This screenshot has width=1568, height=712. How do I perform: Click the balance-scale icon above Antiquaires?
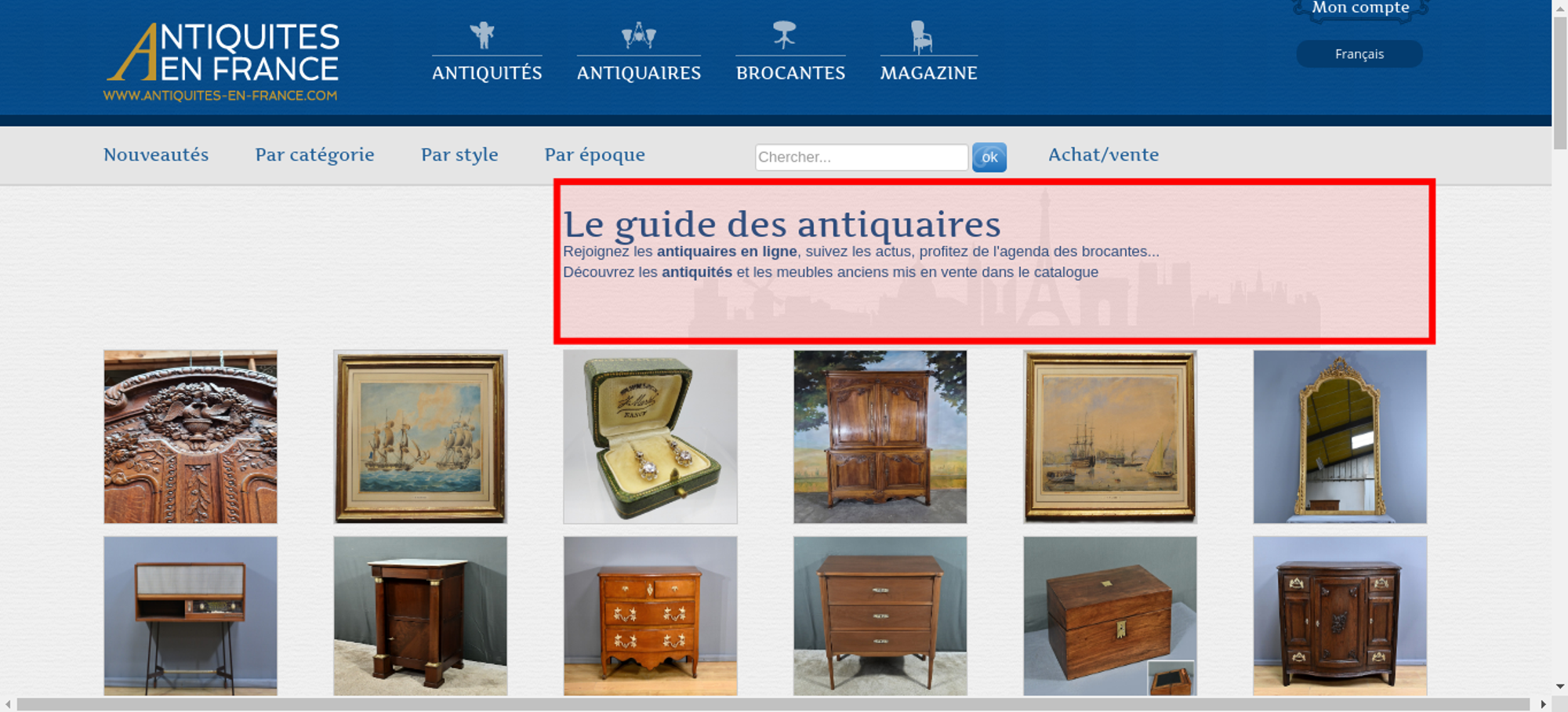pos(638,35)
